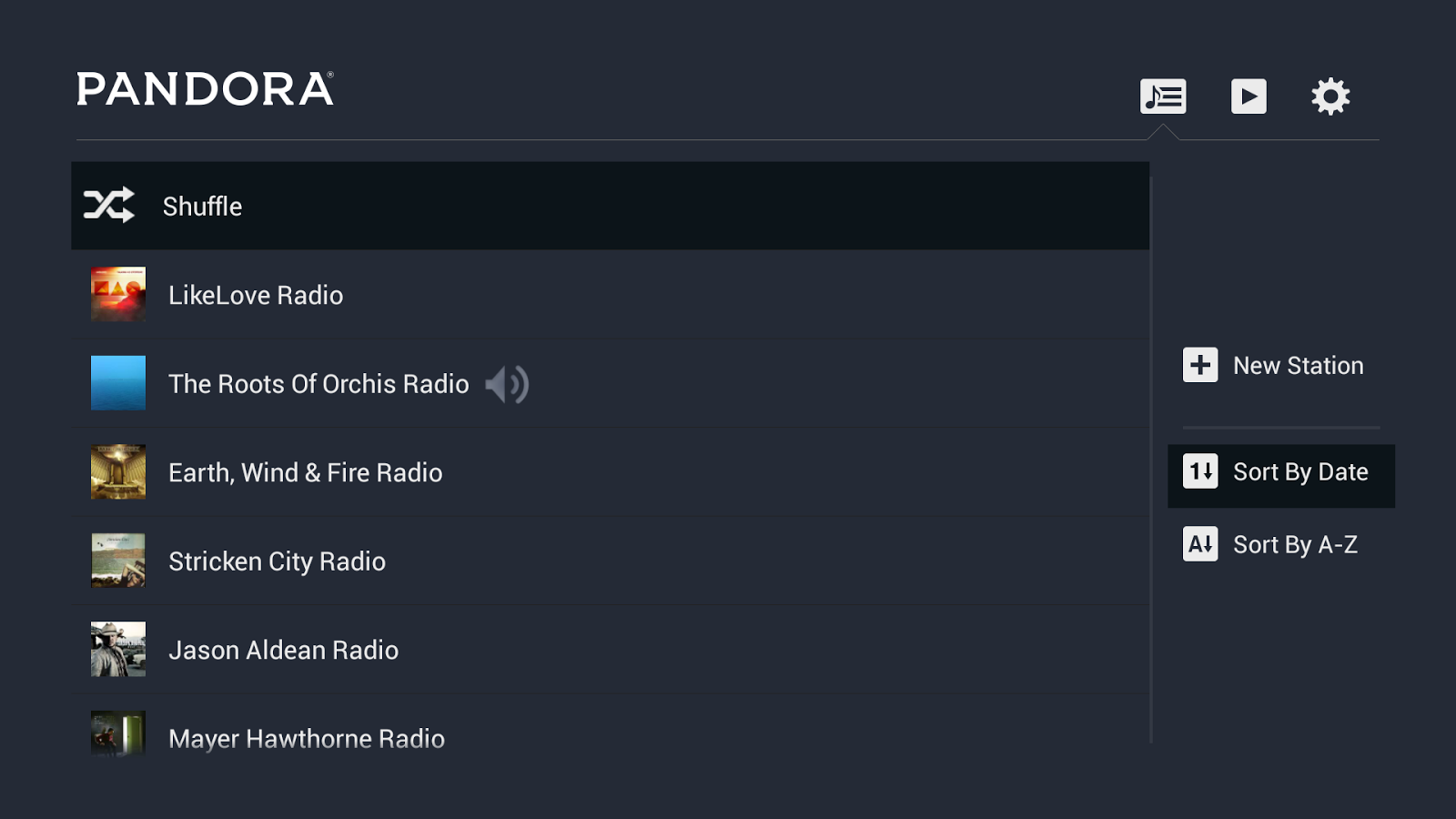Viewport: 1456px width, 819px height.
Task: Click the New Station text label
Action: tap(1298, 365)
